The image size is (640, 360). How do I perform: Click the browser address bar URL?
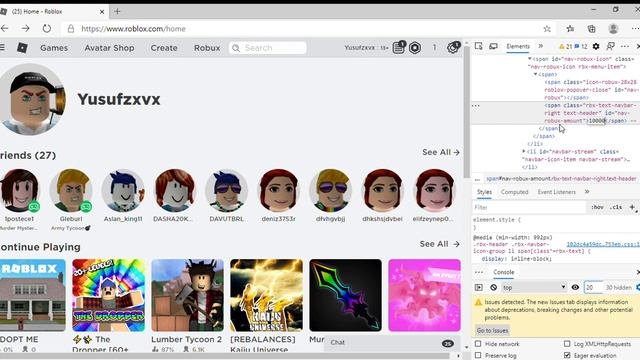coord(133,29)
